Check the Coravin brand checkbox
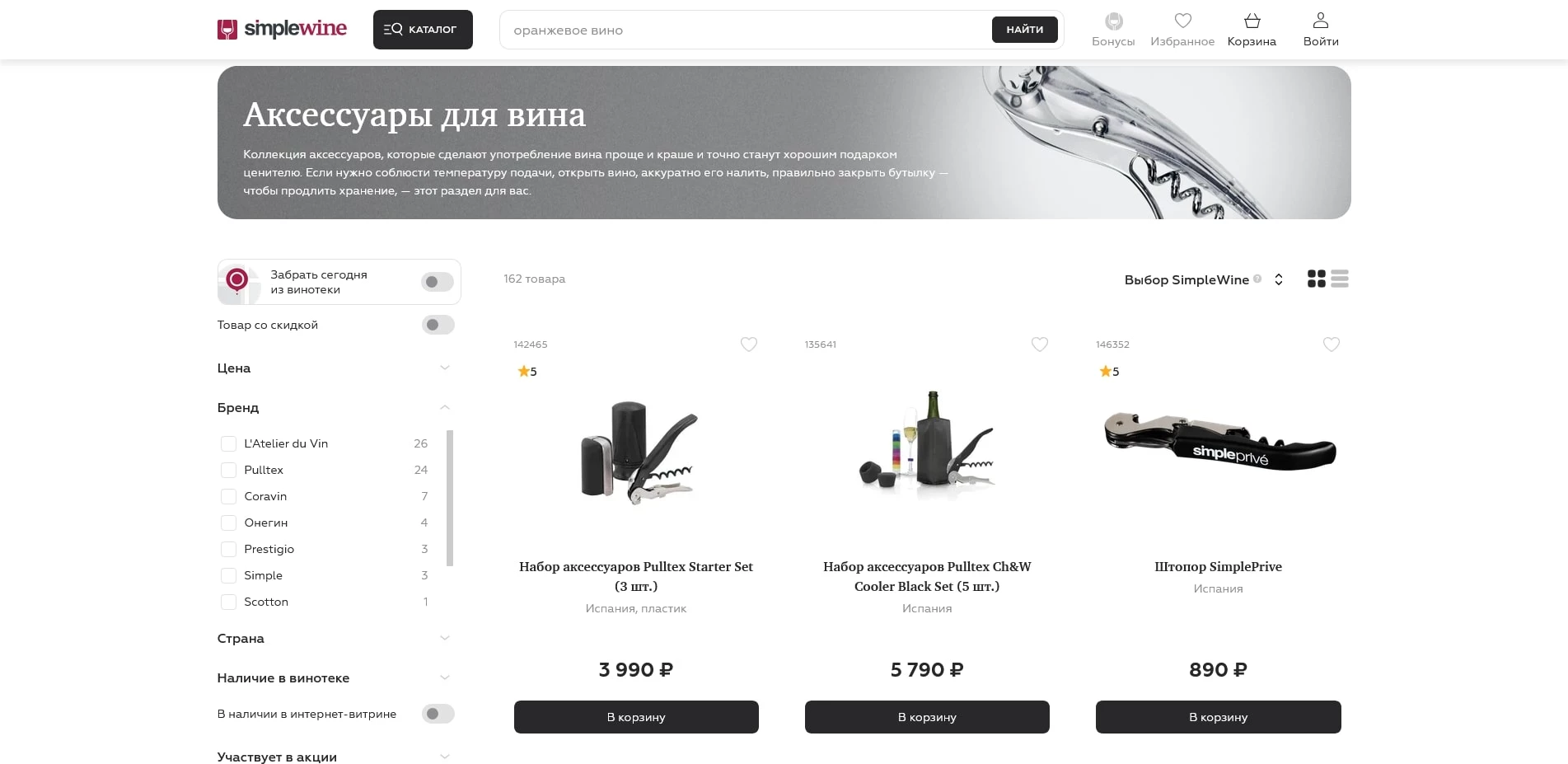1568x764 pixels. [228, 496]
